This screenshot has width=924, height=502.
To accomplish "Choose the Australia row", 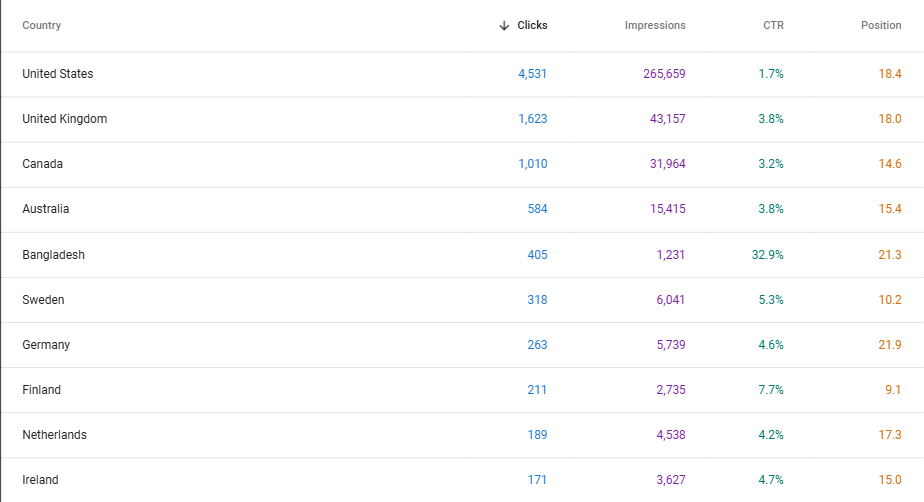I will (46, 209).
